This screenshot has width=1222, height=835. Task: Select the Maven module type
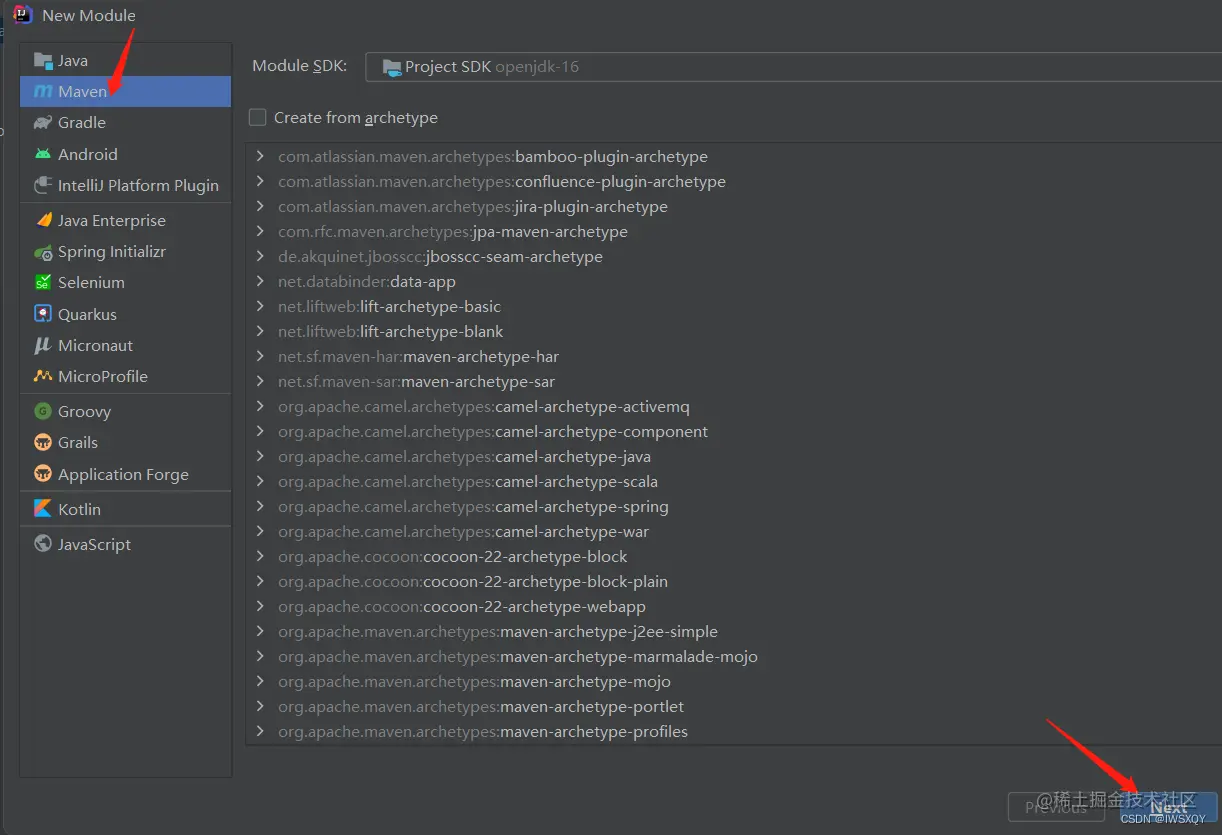[125, 91]
